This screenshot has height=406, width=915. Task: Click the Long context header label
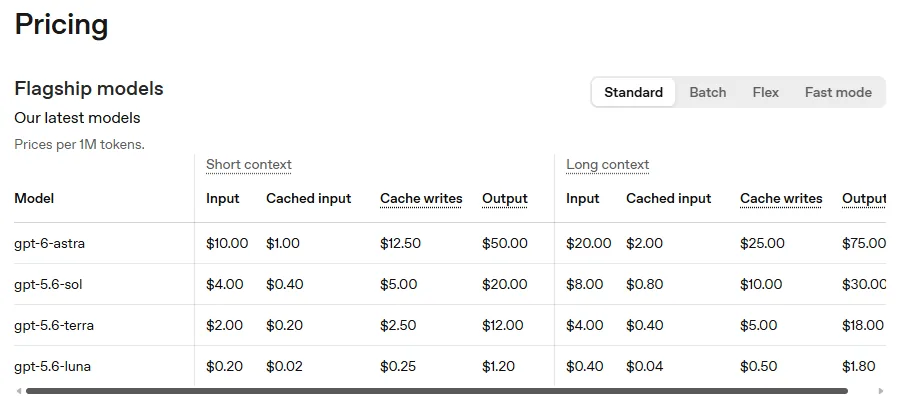607,164
